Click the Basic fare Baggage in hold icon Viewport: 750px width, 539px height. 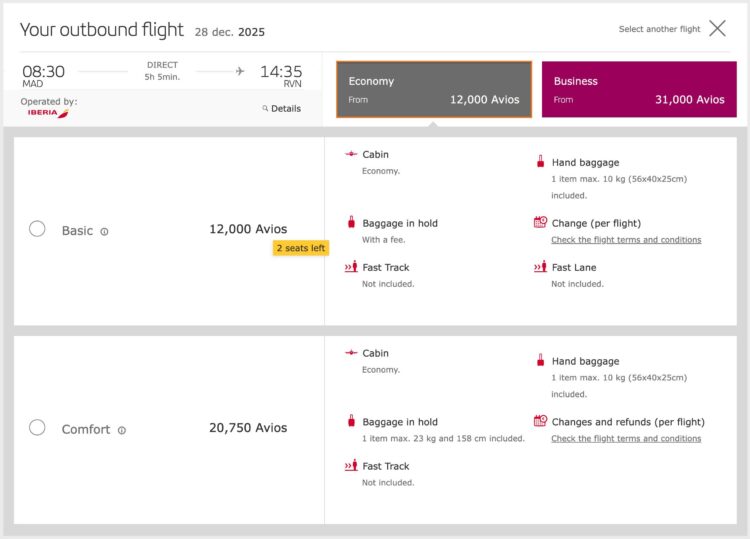pyautogui.click(x=351, y=222)
